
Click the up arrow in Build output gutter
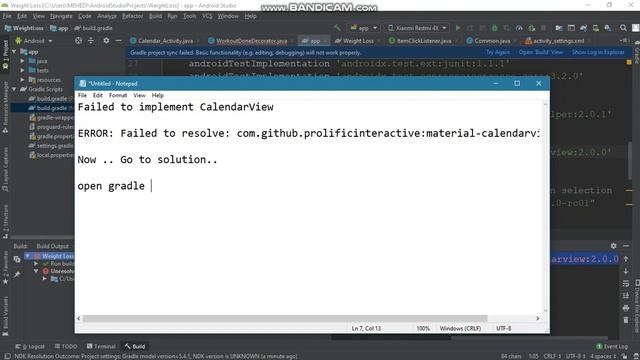626,259
